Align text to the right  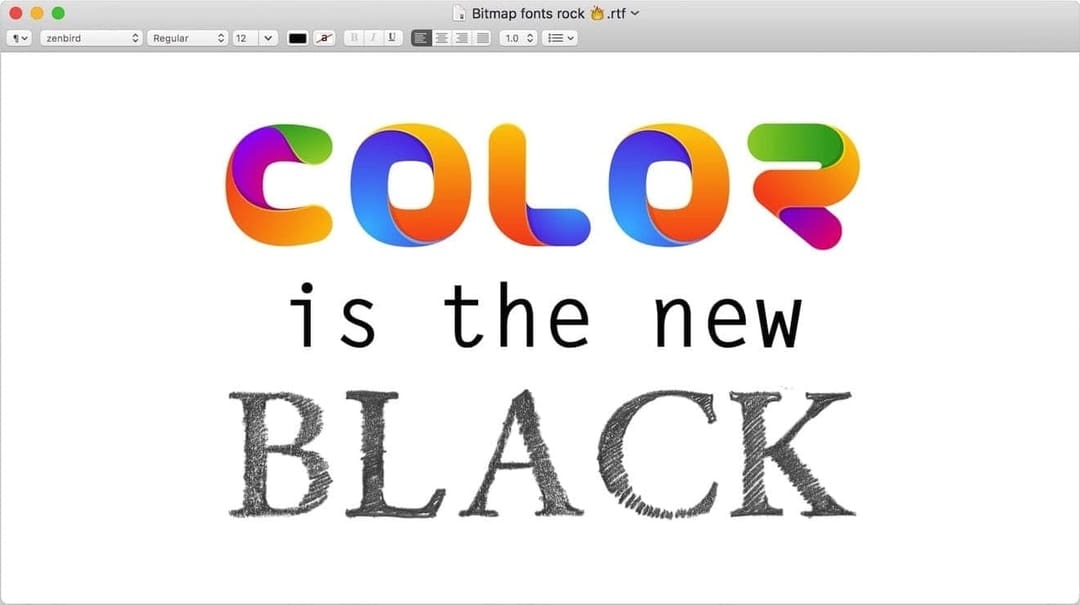point(461,38)
